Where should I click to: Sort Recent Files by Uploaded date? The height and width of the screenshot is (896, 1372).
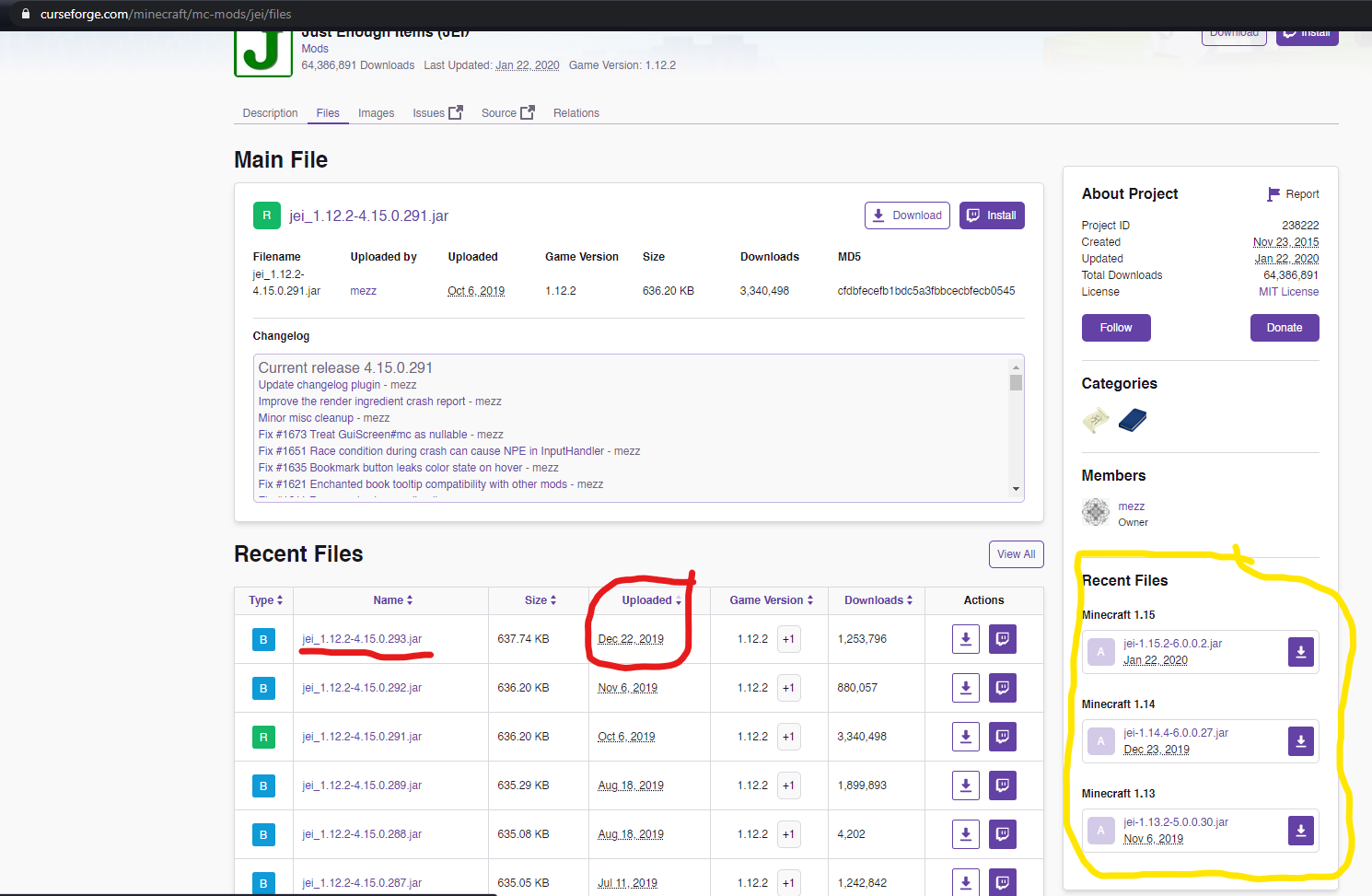652,600
